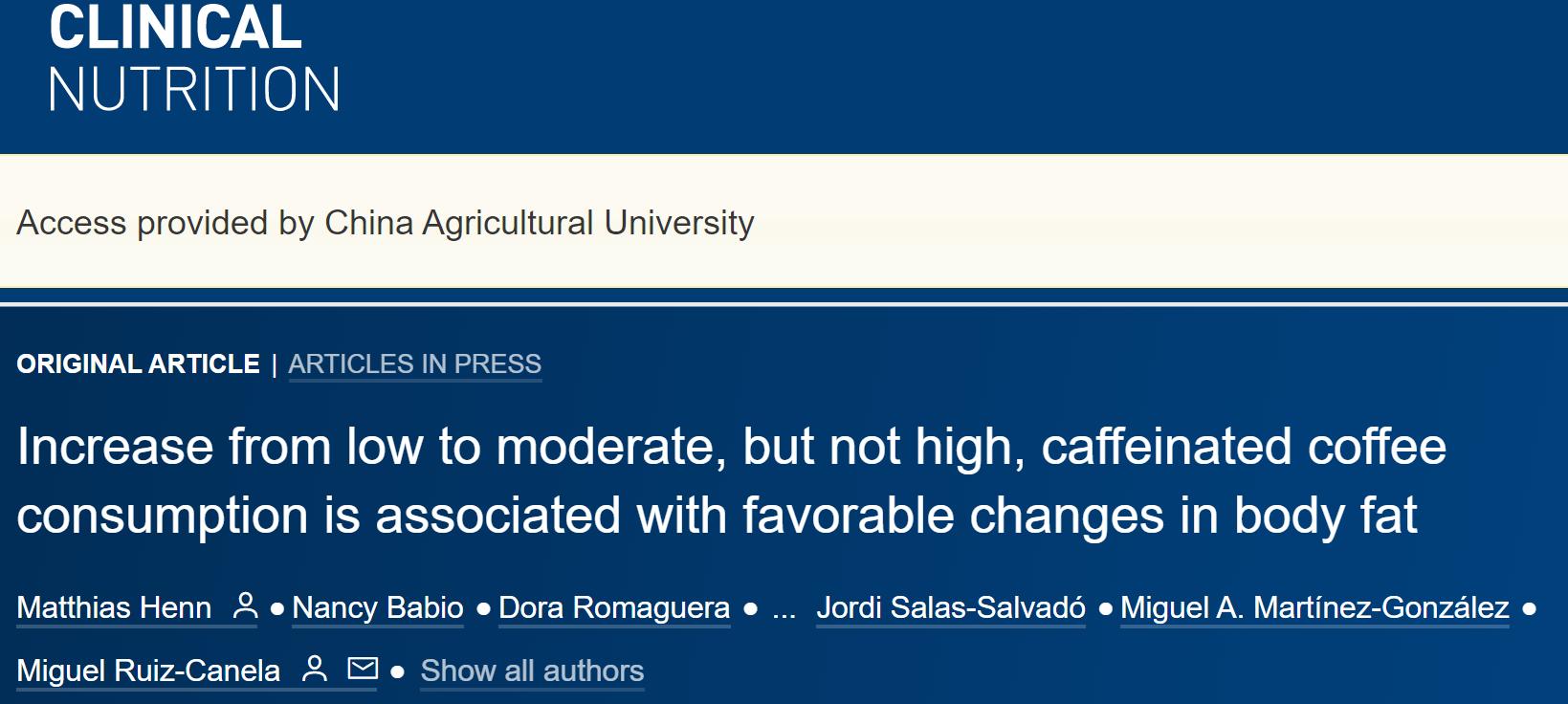
Task: Click the author profile icon beside Matthias Henn
Action: (x=246, y=605)
